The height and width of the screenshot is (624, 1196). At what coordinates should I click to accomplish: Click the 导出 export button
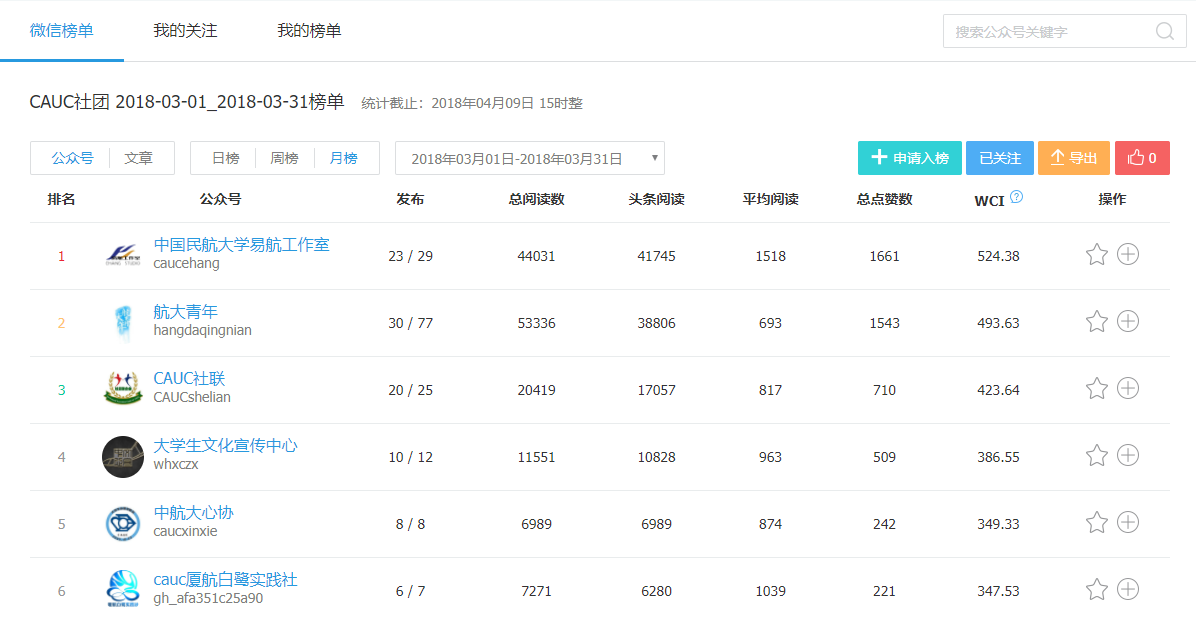coord(1073,158)
